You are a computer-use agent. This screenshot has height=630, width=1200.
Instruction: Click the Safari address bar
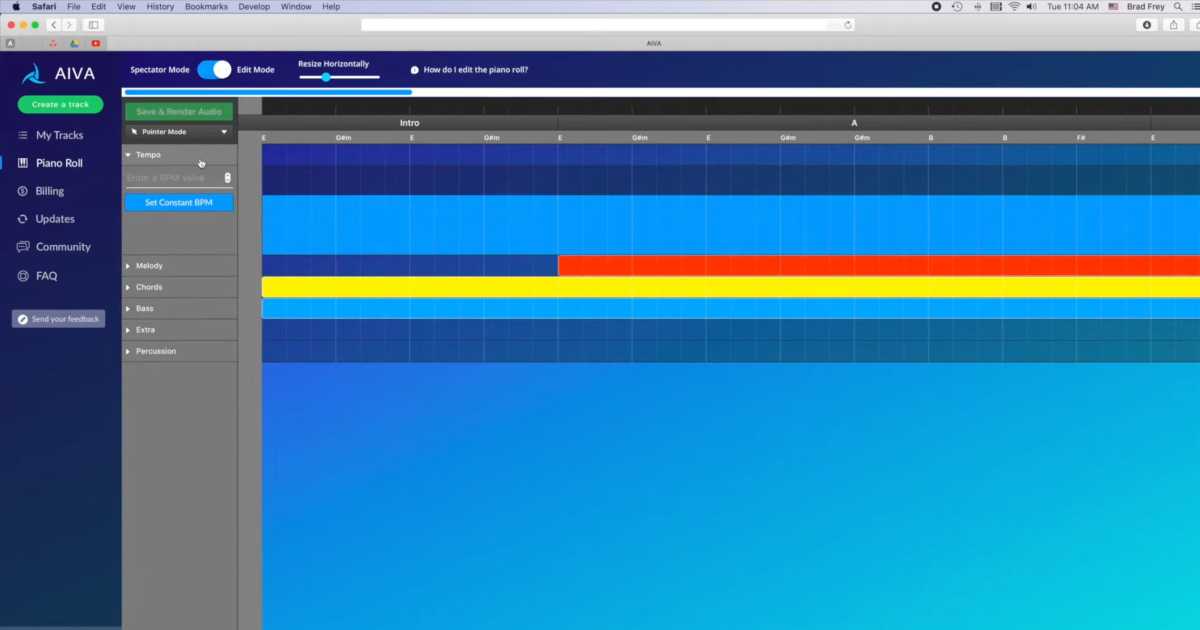tap(607, 24)
